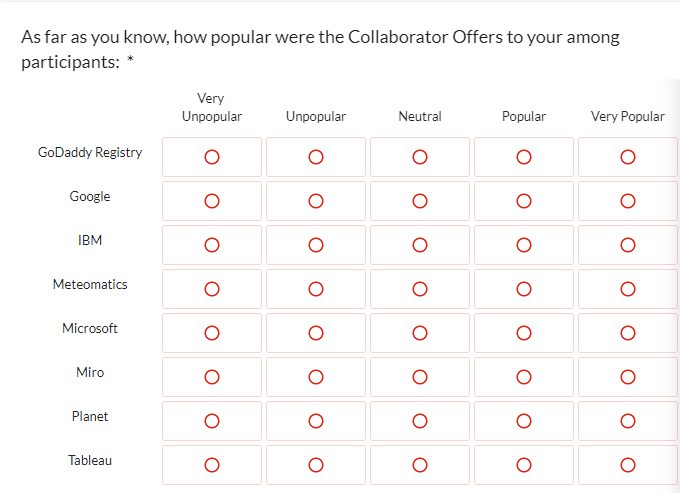Select Popular for GoDaddy Registry
The height and width of the screenshot is (493, 680).
click(524, 157)
